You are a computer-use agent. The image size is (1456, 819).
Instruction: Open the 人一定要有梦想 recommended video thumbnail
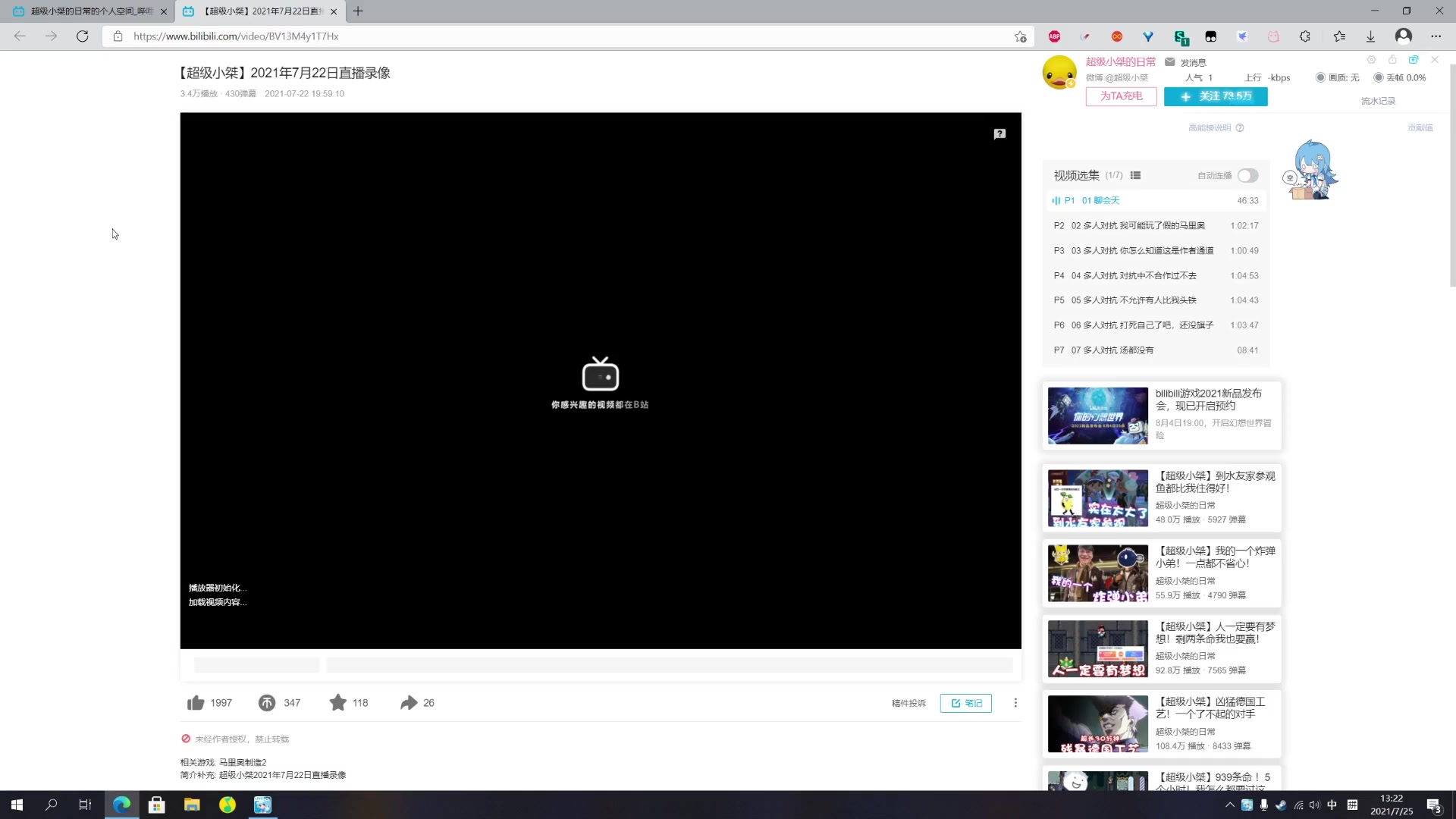click(1098, 649)
